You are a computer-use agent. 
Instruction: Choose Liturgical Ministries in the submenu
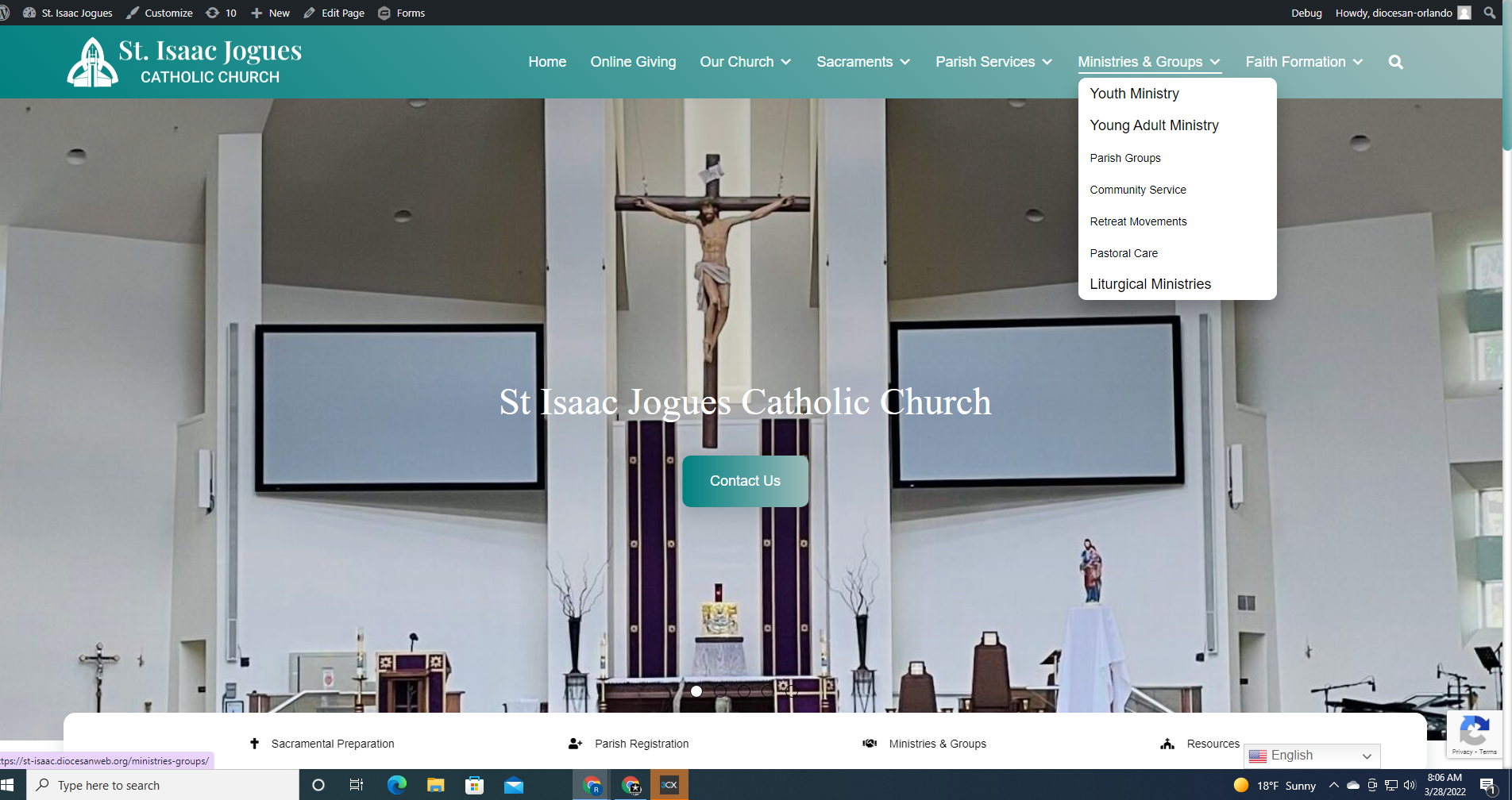(x=1150, y=284)
